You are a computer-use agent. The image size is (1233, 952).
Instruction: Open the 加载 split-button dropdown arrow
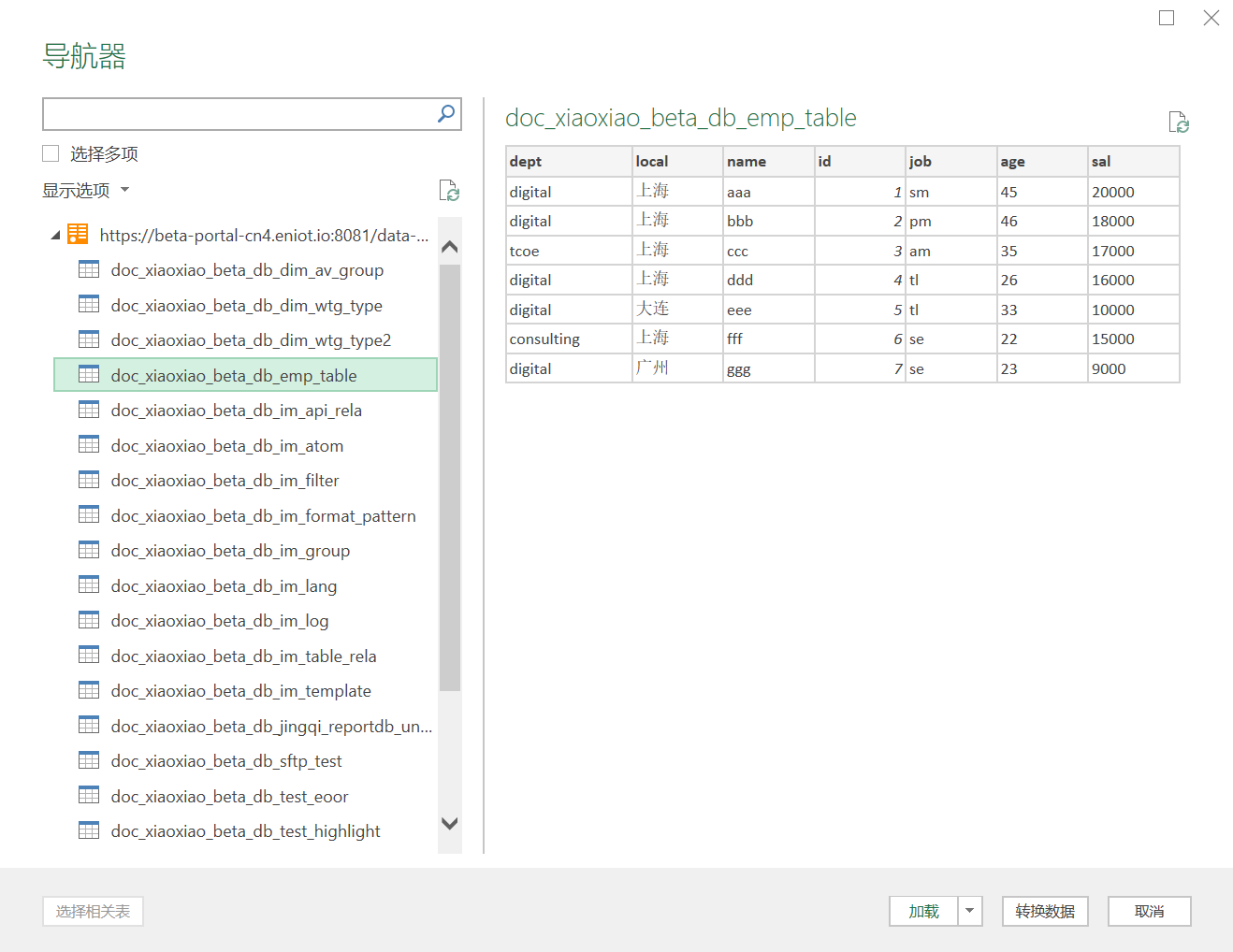969,911
